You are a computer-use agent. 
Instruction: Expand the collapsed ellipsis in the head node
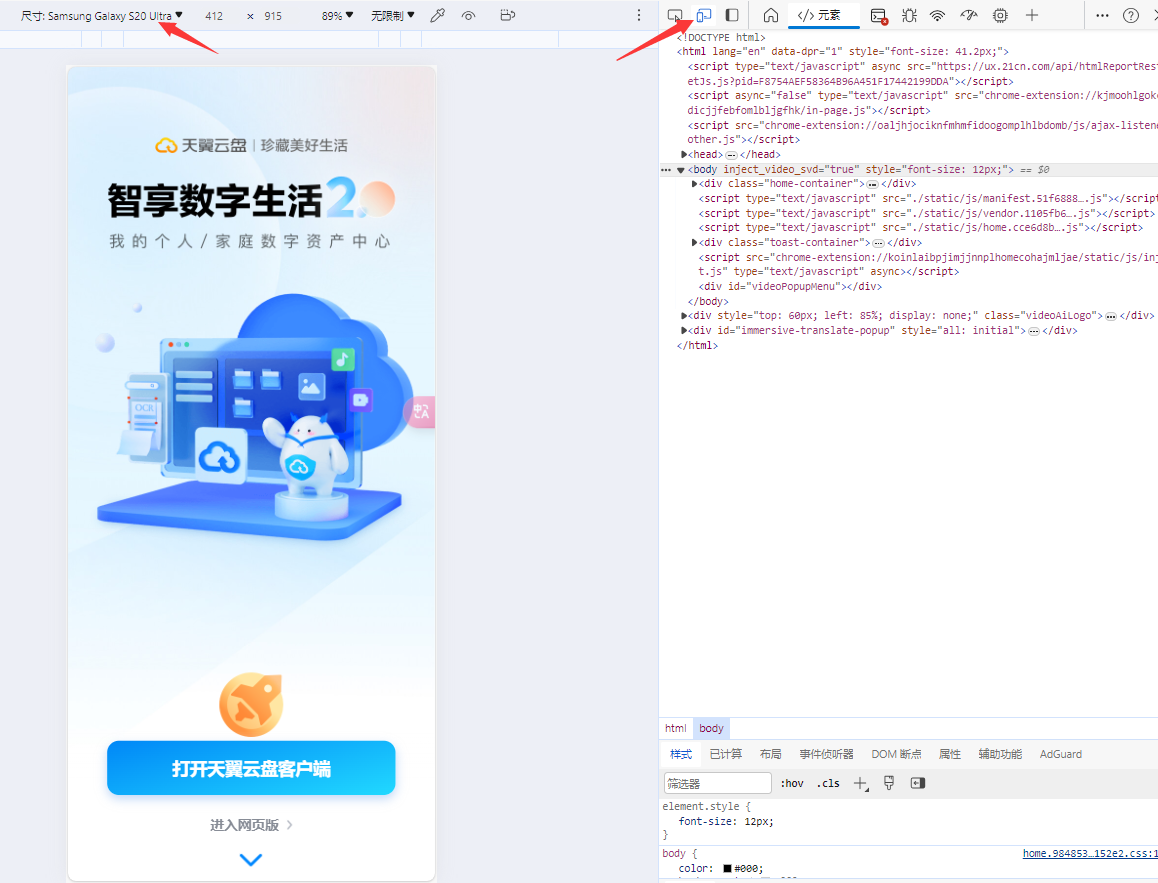point(731,155)
